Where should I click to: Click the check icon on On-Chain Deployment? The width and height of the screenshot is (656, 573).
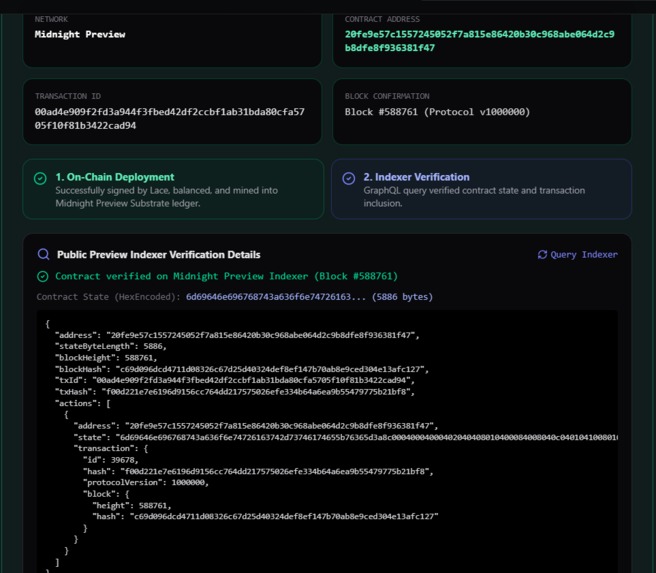[40, 179]
